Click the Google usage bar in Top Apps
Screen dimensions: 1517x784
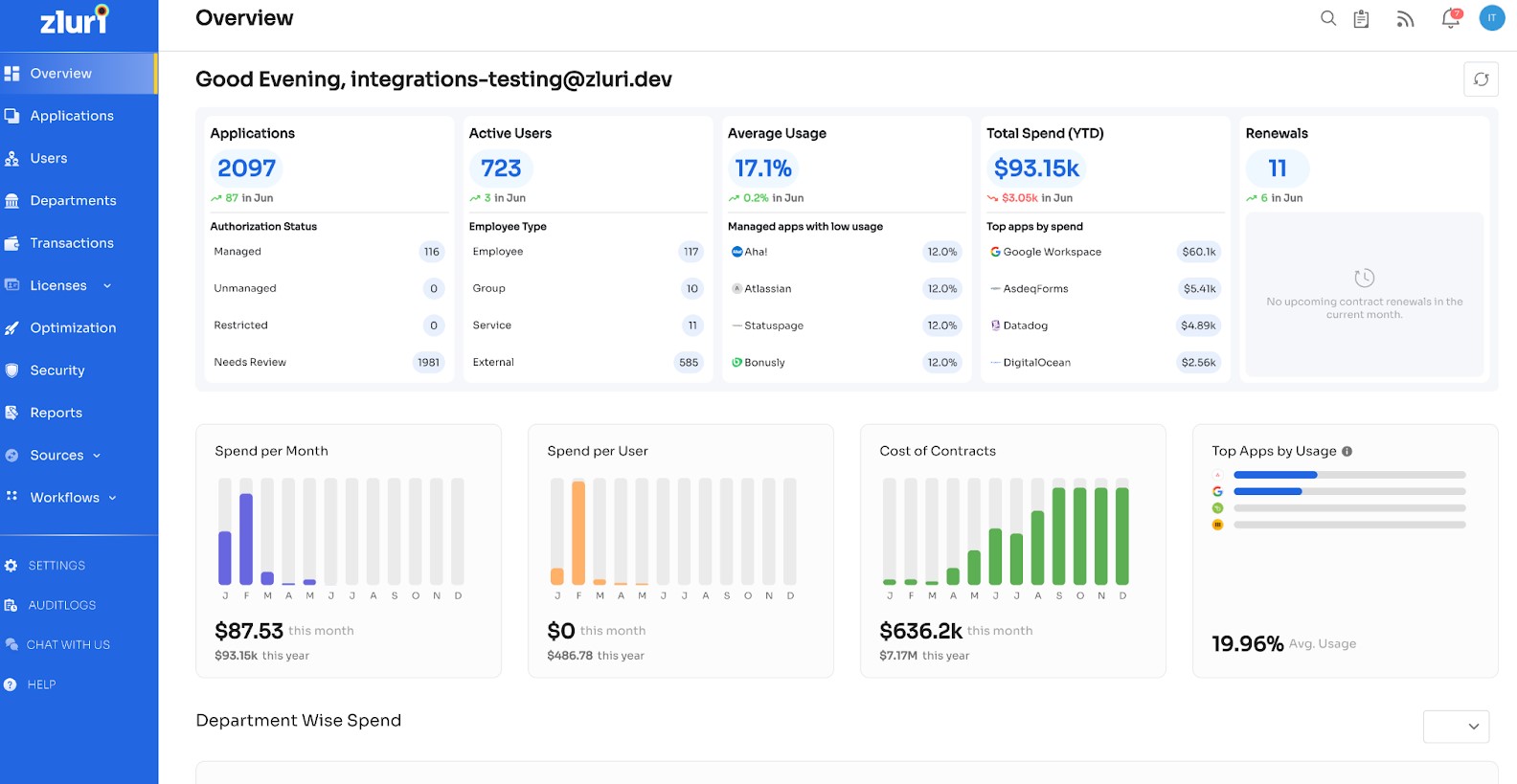coord(1349,491)
